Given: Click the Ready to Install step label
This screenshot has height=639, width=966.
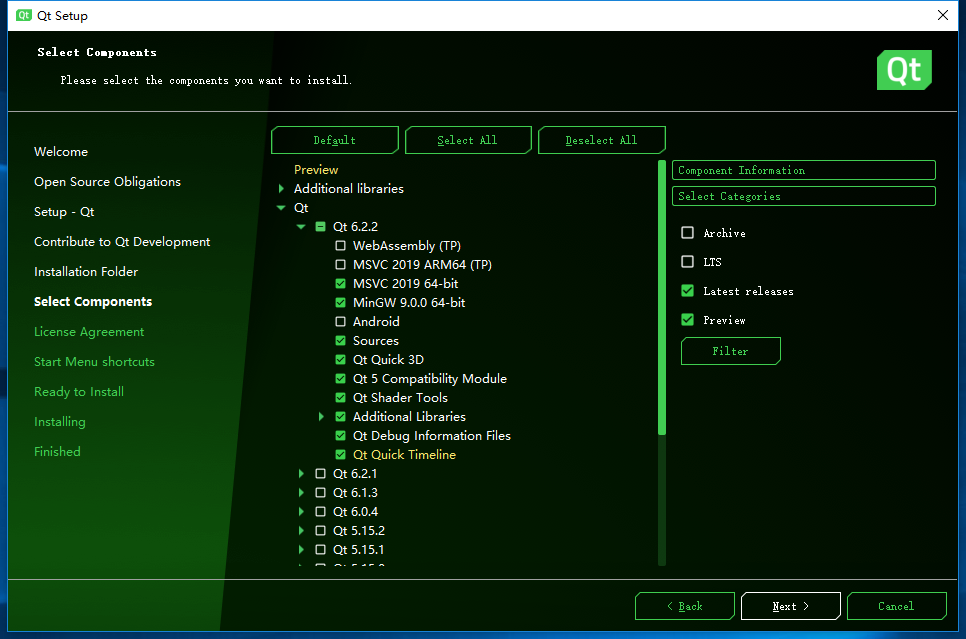Looking at the screenshot, I should coord(79,392).
